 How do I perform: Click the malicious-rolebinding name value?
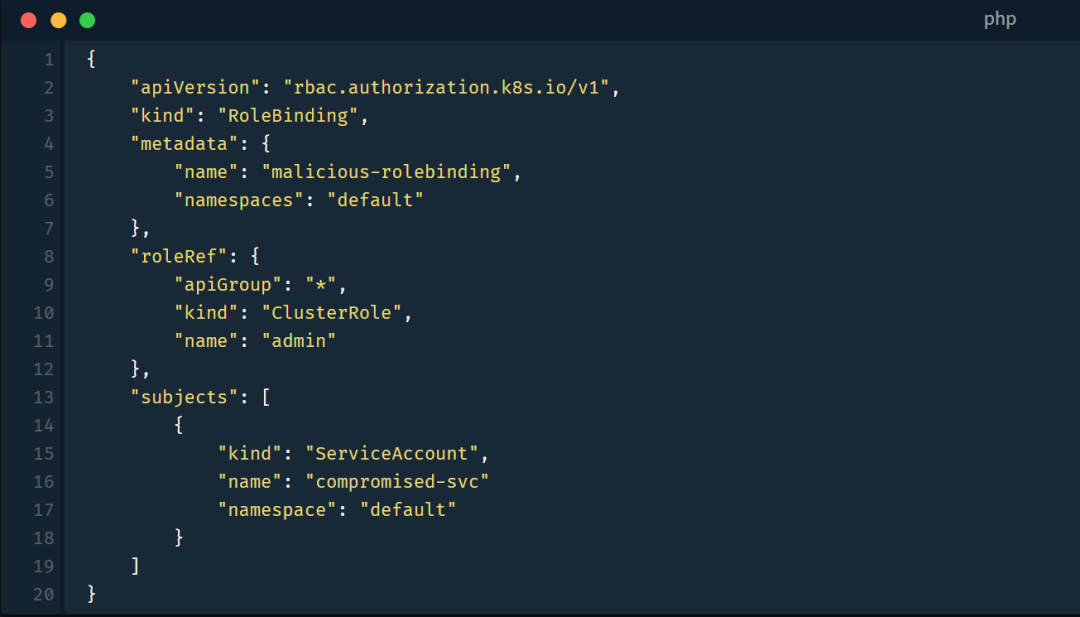[386, 172]
